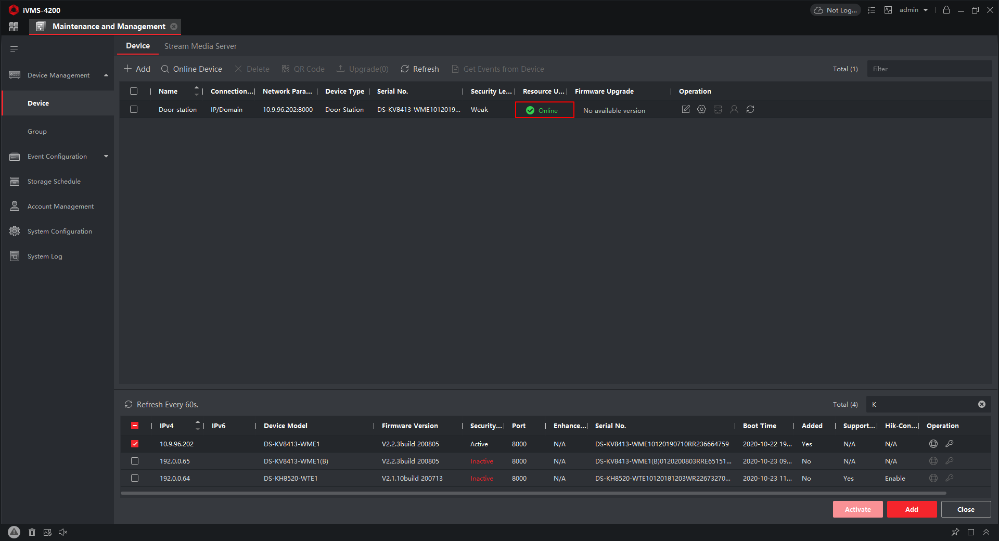The width and height of the screenshot is (999, 541).
Task: Open System Log in the sidebar
Action: 45,256
